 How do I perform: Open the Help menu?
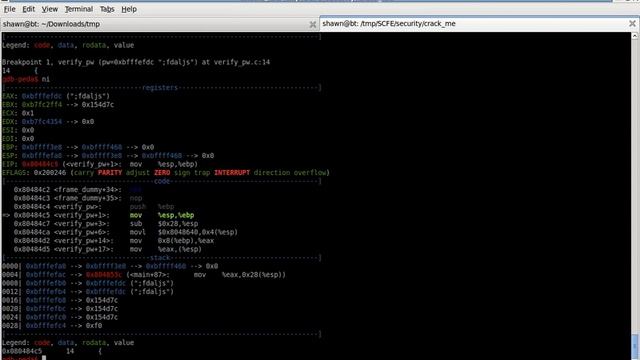(x=129, y=9)
